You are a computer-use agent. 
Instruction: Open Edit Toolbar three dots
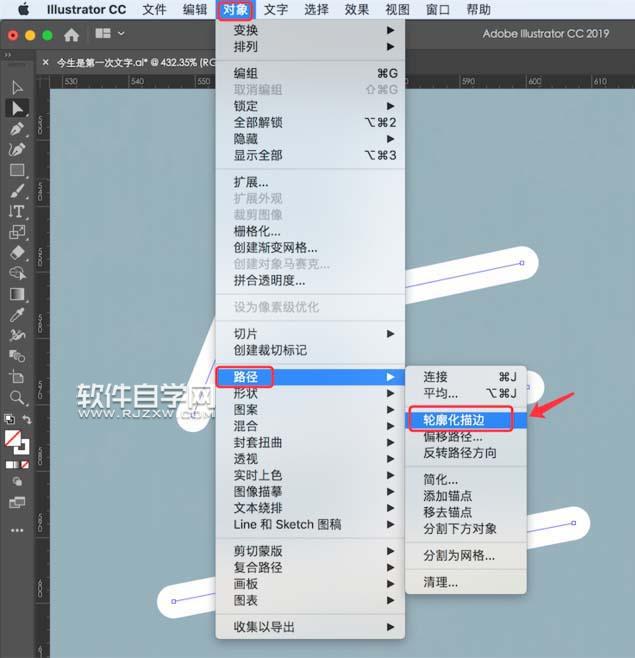click(x=17, y=530)
